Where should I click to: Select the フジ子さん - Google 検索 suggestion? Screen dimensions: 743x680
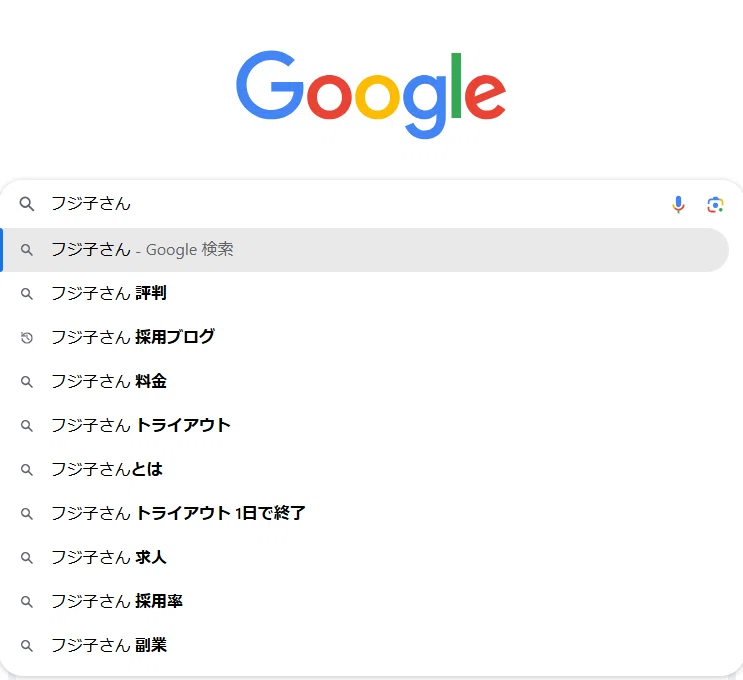(x=364, y=250)
